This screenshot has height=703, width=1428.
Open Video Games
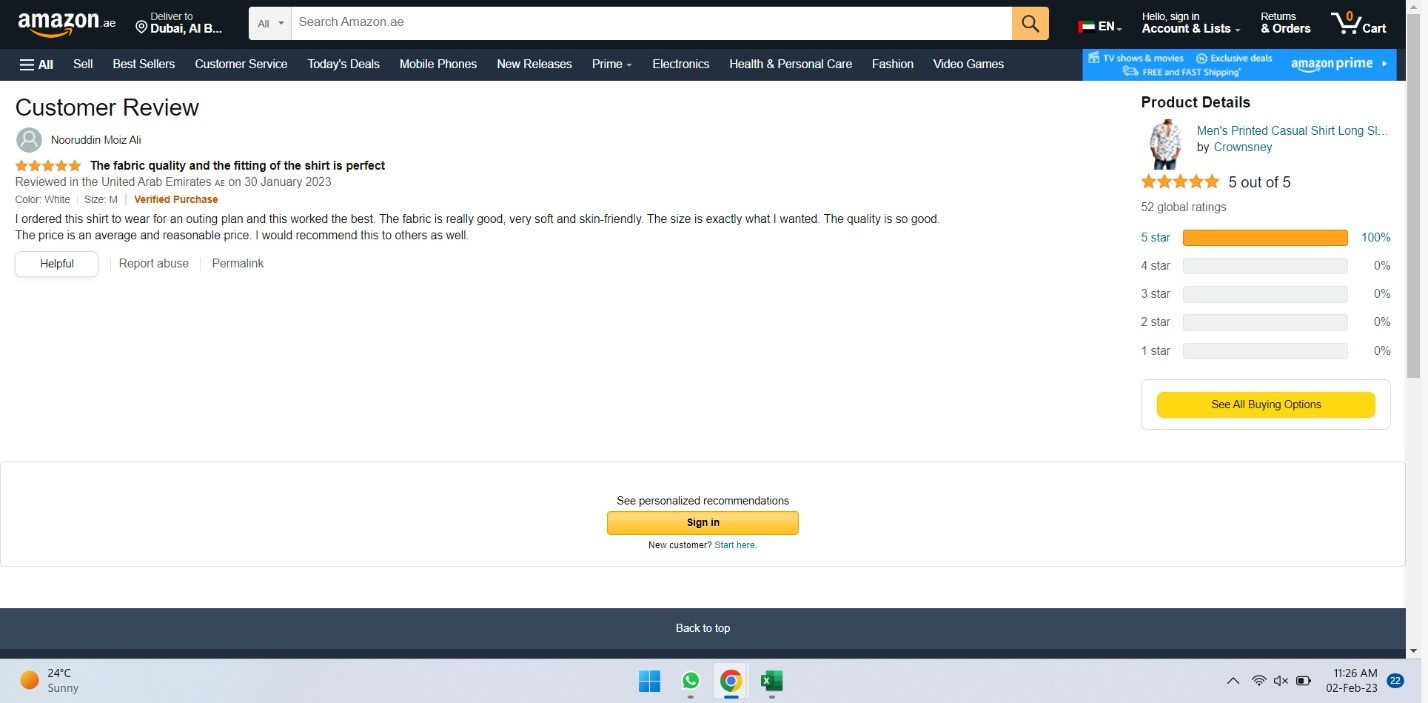968,64
